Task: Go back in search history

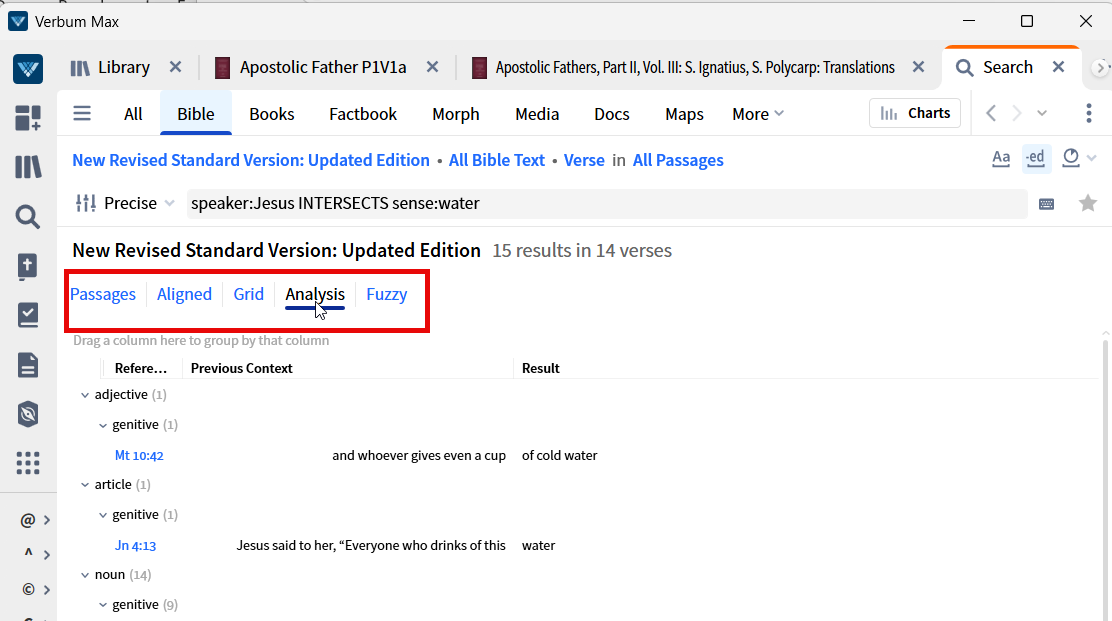Action: pyautogui.click(x=991, y=113)
